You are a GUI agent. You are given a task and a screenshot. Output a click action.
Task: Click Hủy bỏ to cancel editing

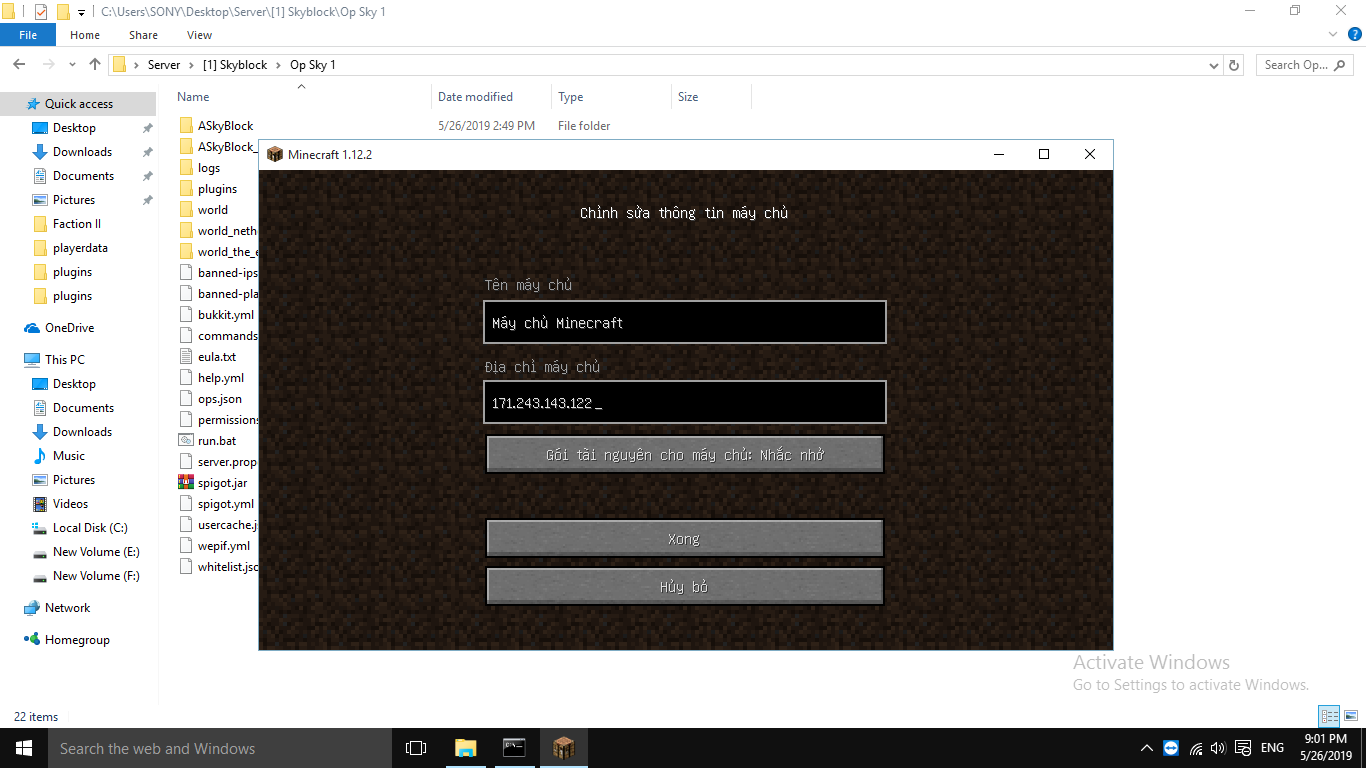point(684,586)
